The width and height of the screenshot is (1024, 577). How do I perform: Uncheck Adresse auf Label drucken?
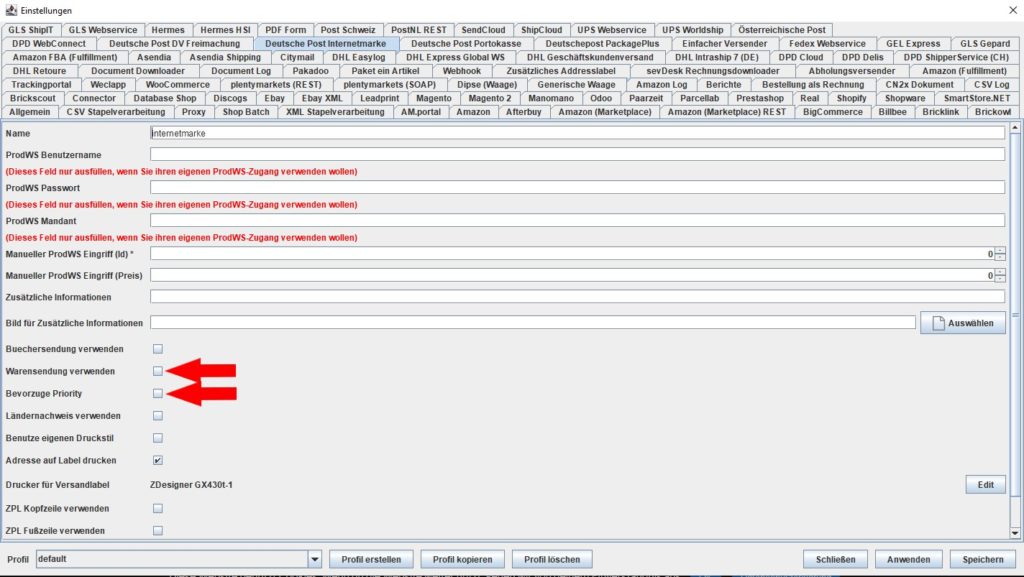click(158, 460)
